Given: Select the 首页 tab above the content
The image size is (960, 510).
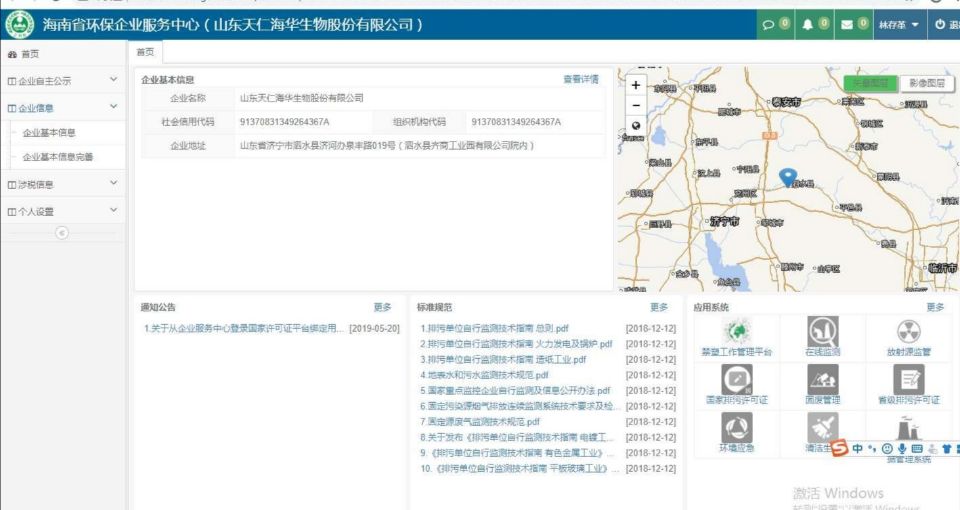Looking at the screenshot, I should coord(145,52).
